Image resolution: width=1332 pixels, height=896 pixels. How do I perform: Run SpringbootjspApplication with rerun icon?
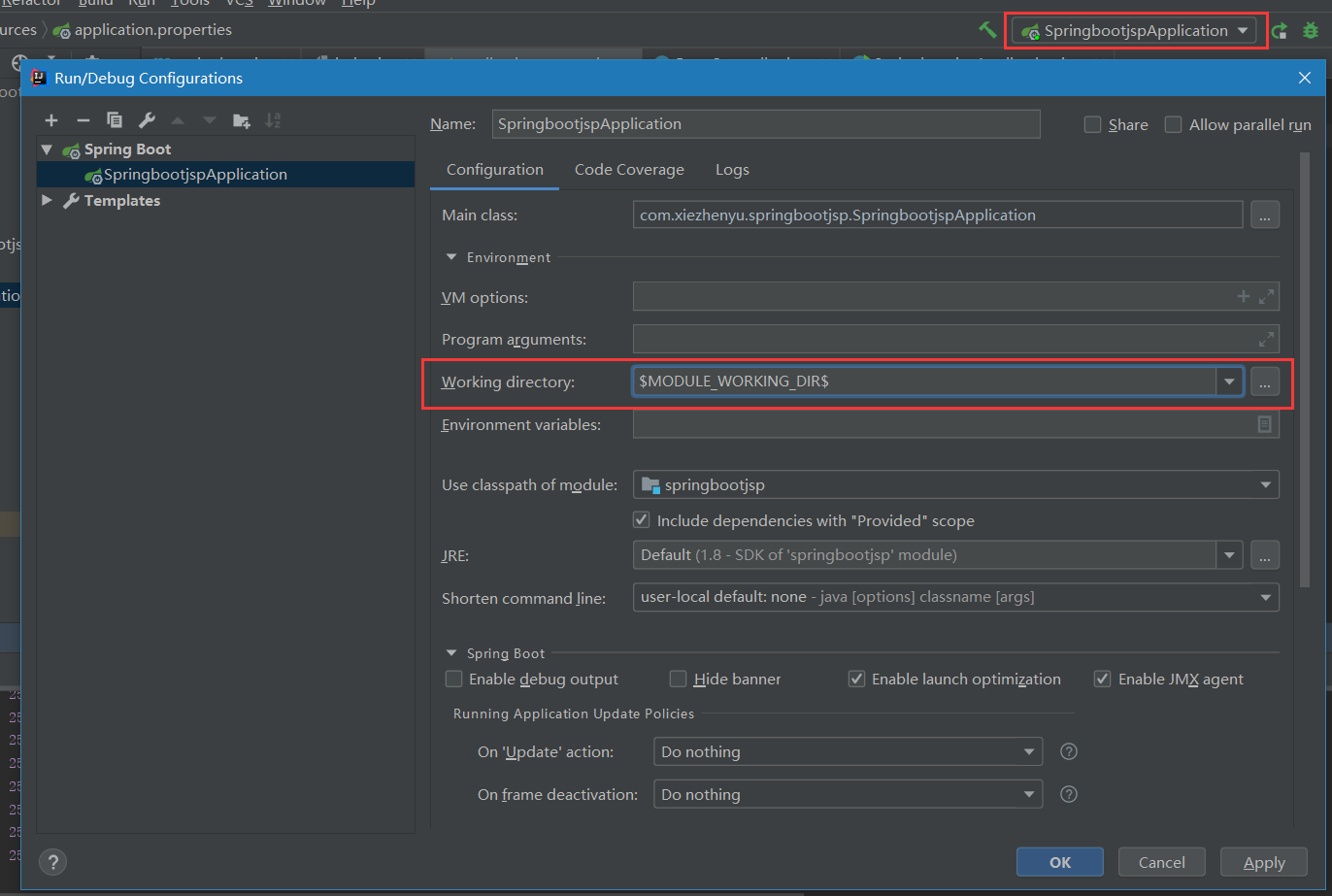pos(1280,30)
